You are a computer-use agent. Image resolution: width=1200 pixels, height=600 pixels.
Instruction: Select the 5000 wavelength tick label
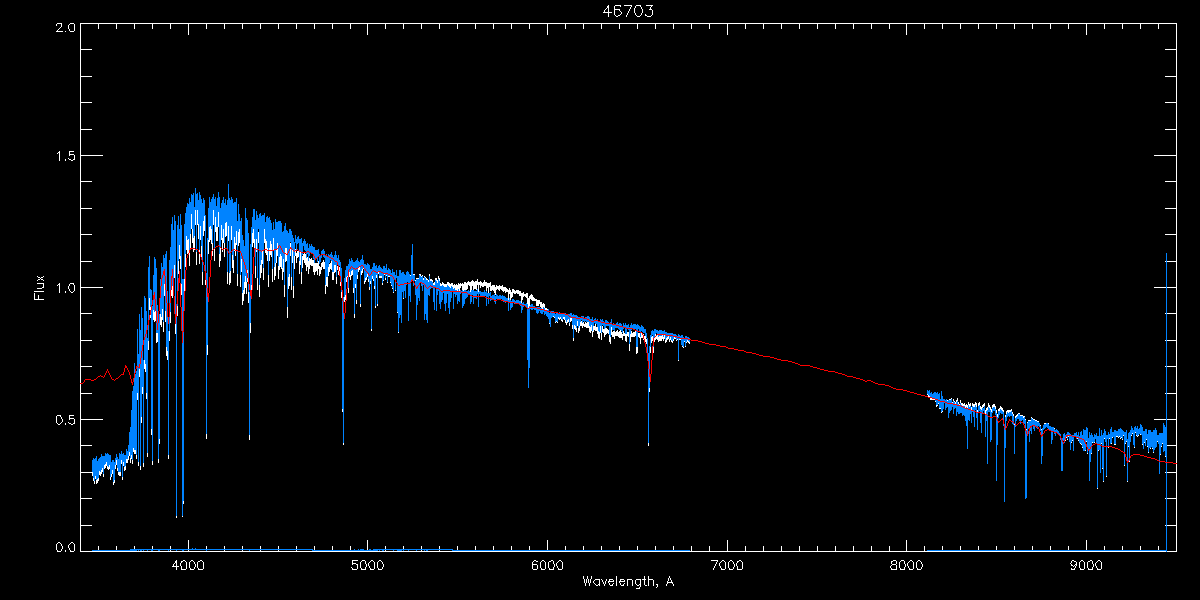tap(368, 566)
